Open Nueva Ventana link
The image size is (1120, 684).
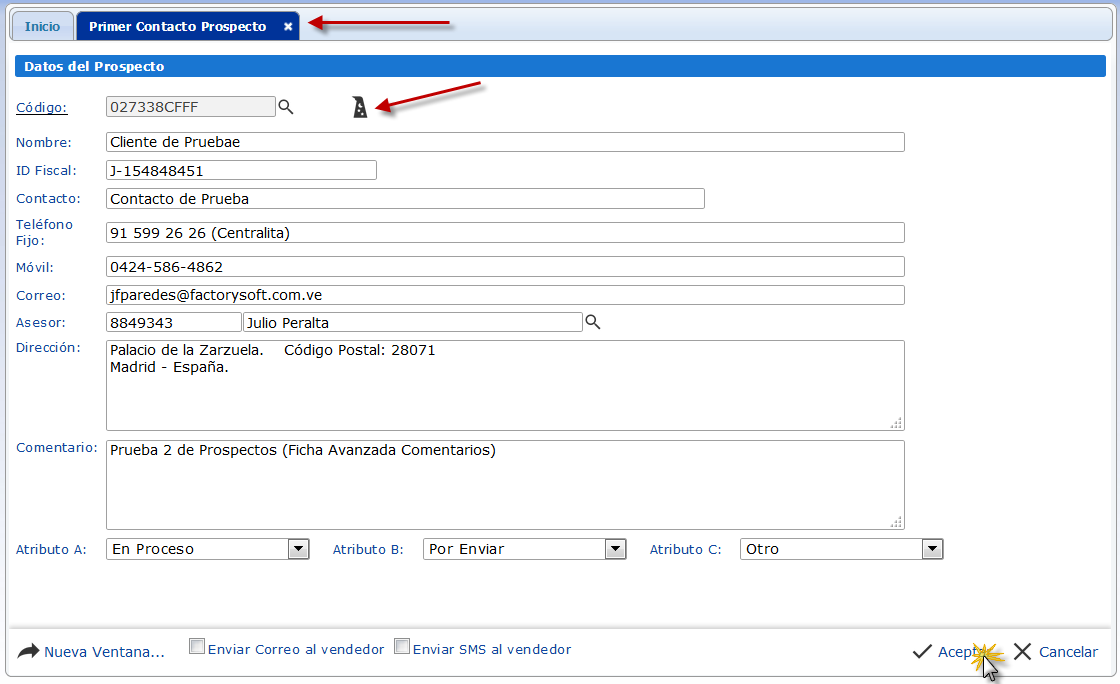click(x=104, y=652)
